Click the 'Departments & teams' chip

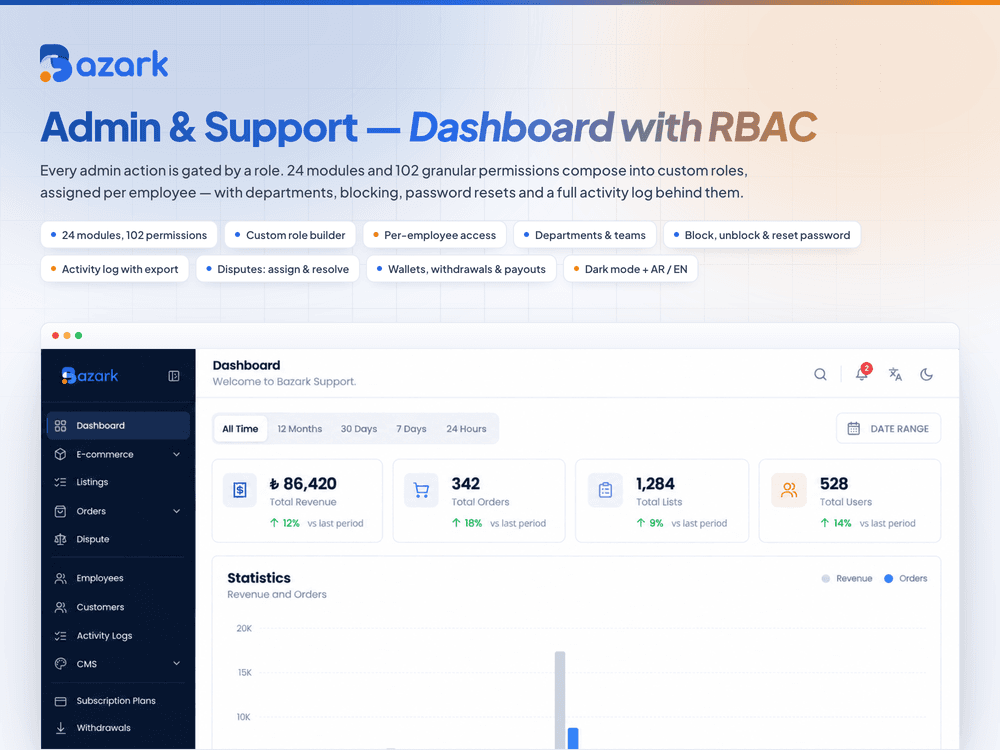[585, 235]
